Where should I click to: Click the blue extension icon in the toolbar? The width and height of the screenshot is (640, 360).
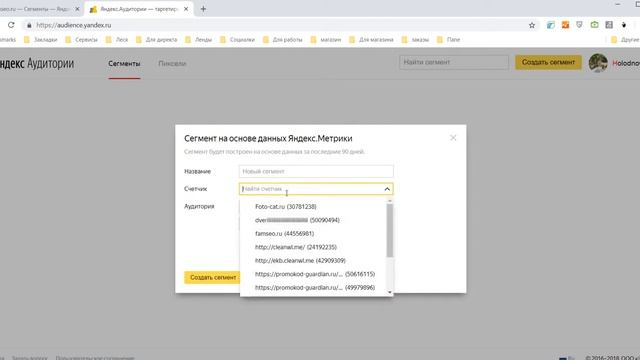pyautogui.click(x=550, y=25)
